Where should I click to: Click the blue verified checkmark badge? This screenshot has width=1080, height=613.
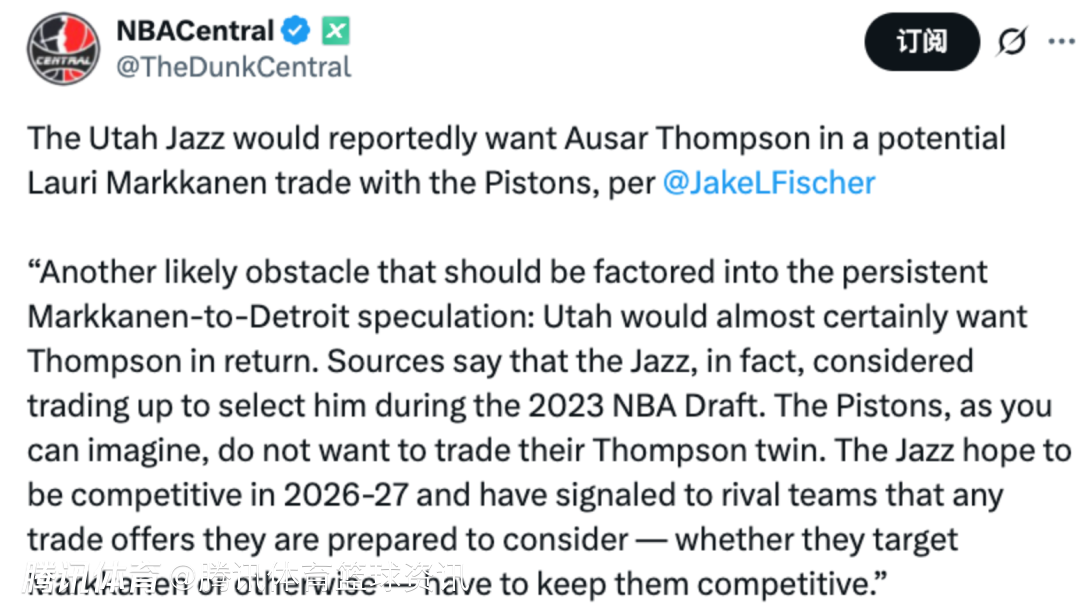[296, 32]
